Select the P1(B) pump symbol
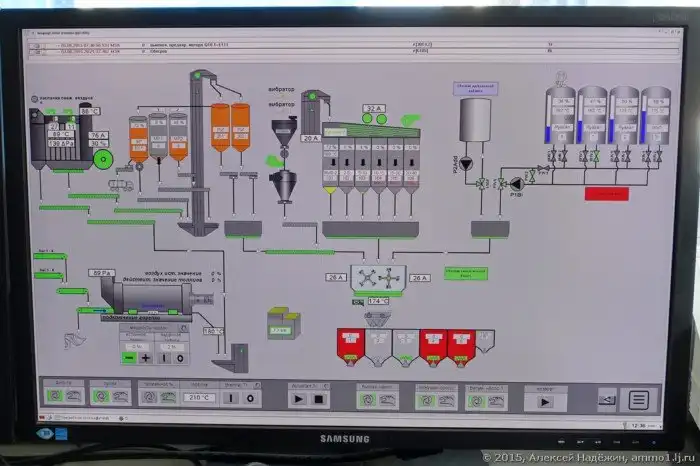The height and width of the screenshot is (466, 700). pyautogui.click(x=516, y=183)
